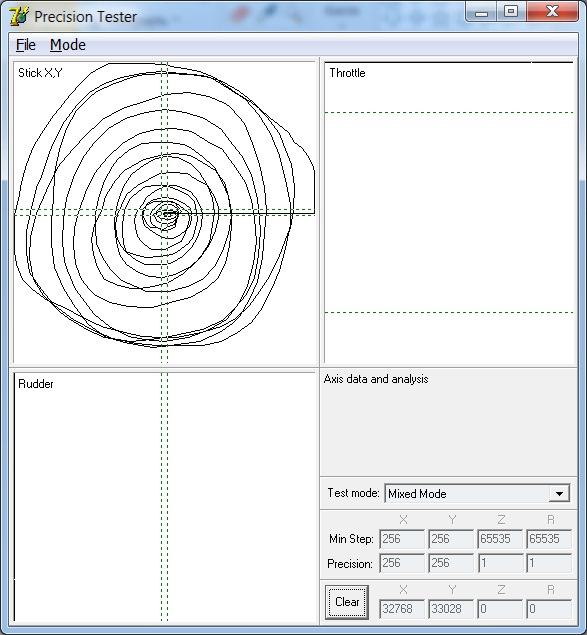Open the Mode menu
Viewport: 587px width, 635px height.
click(x=68, y=45)
